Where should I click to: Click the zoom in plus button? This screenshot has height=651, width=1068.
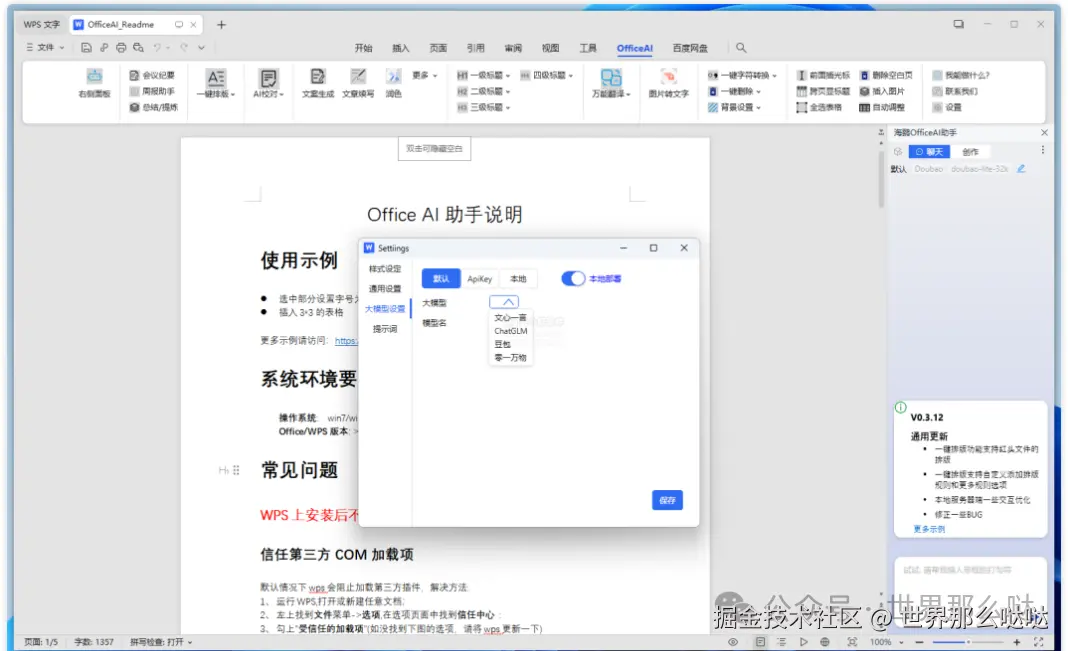pos(1016,641)
